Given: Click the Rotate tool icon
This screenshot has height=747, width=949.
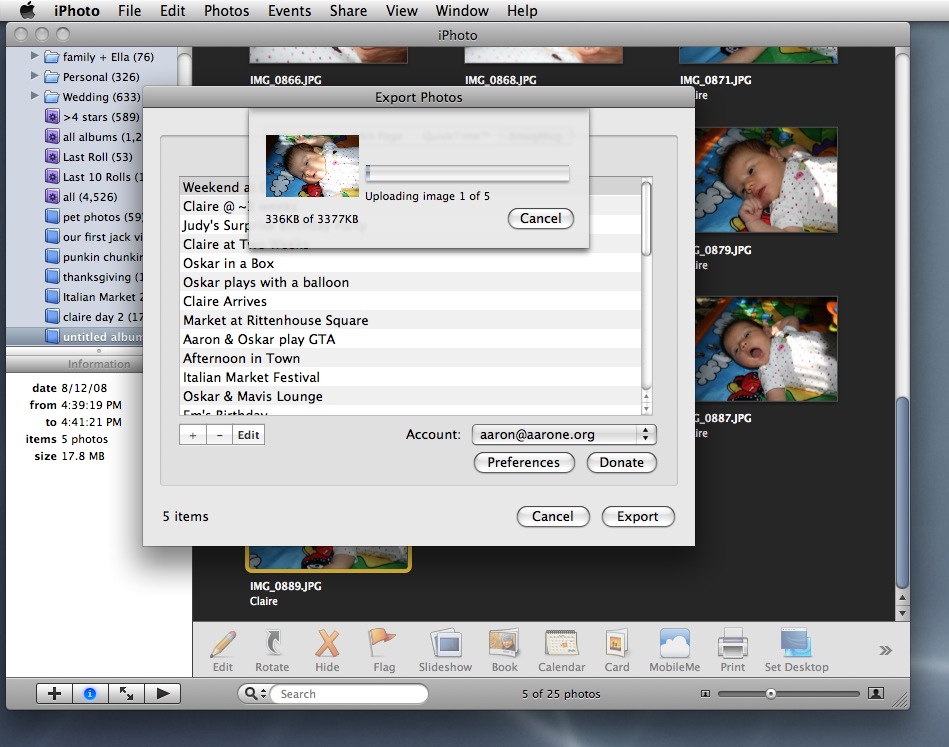Looking at the screenshot, I should click(271, 644).
